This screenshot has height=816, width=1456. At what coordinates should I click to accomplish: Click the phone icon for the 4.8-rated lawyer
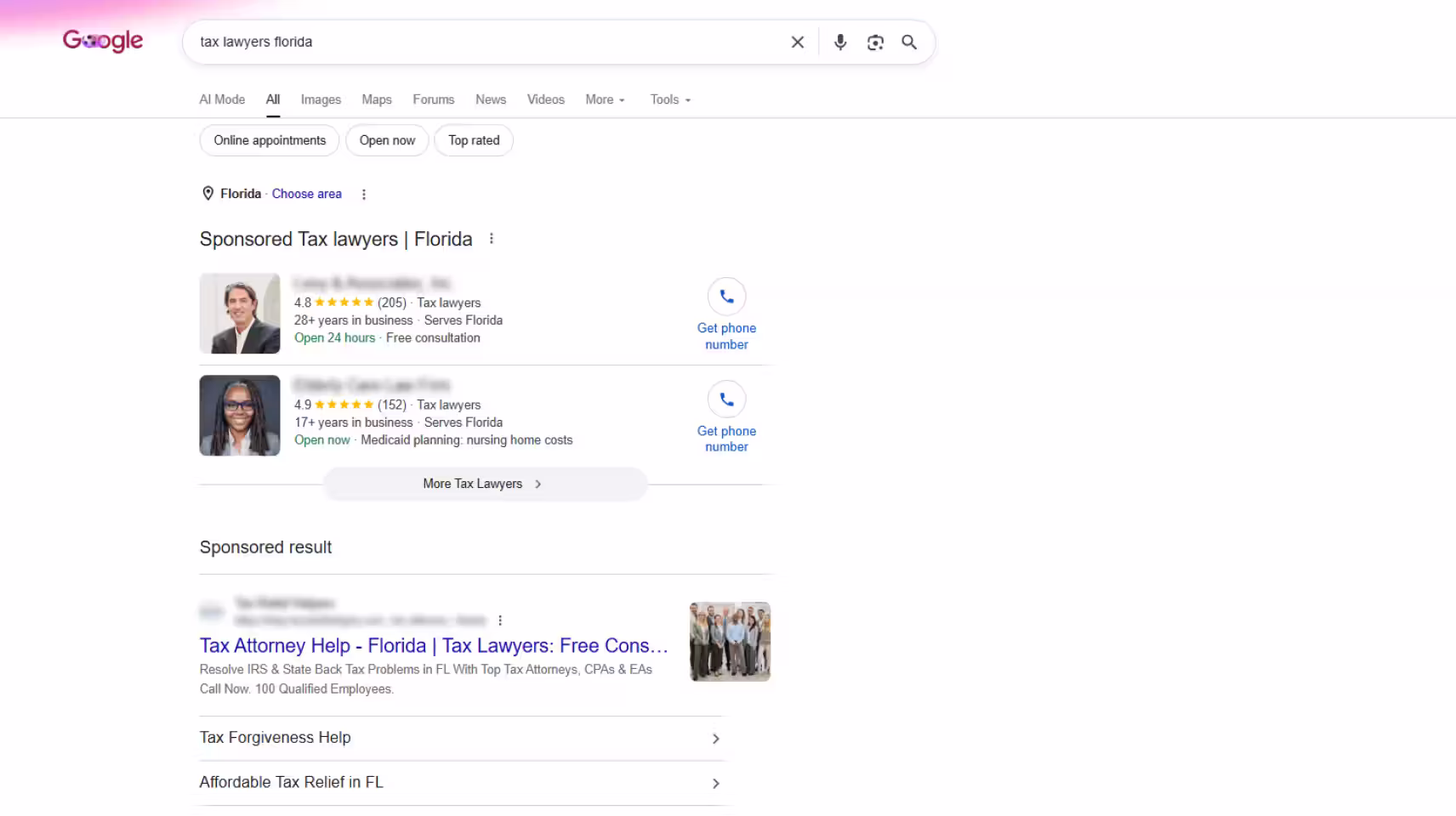[x=726, y=297]
